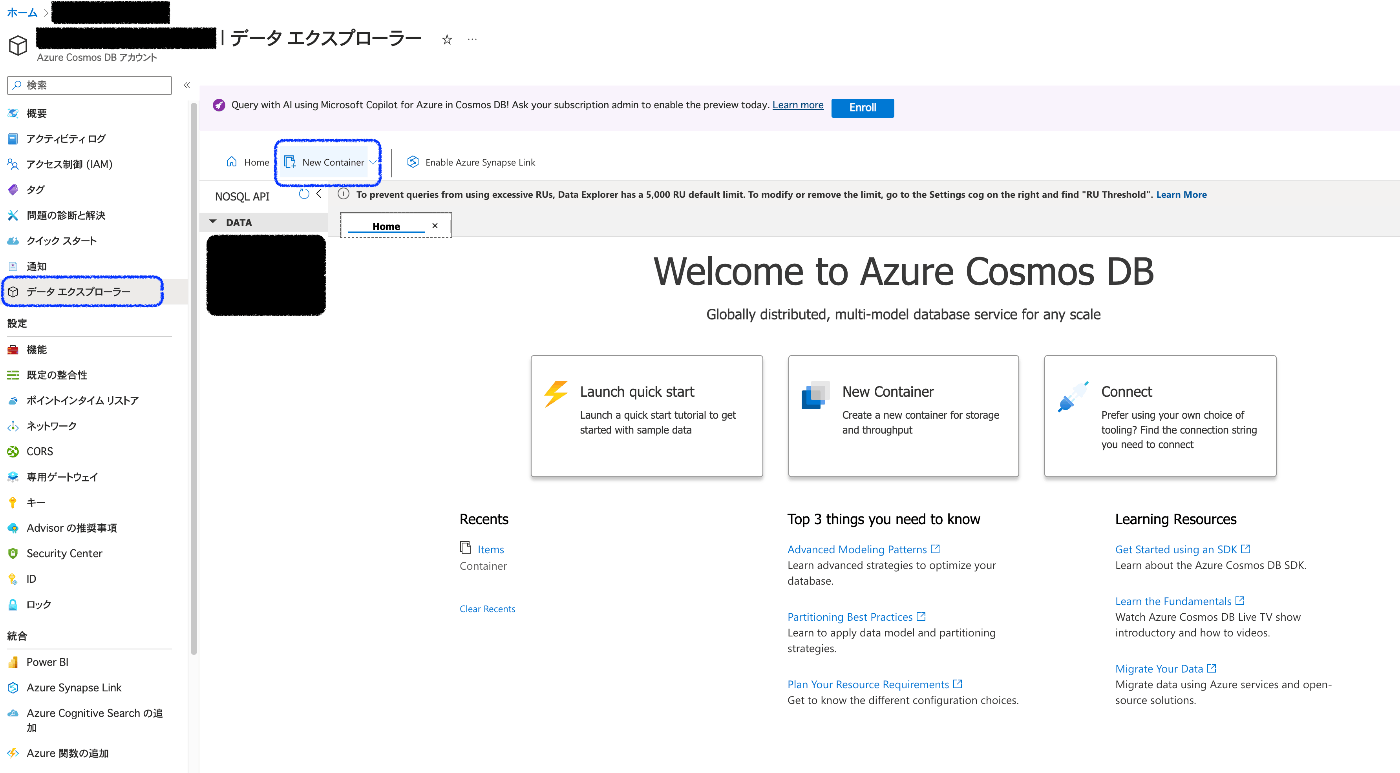
Task: Open the キー key icon
Action: [13, 503]
